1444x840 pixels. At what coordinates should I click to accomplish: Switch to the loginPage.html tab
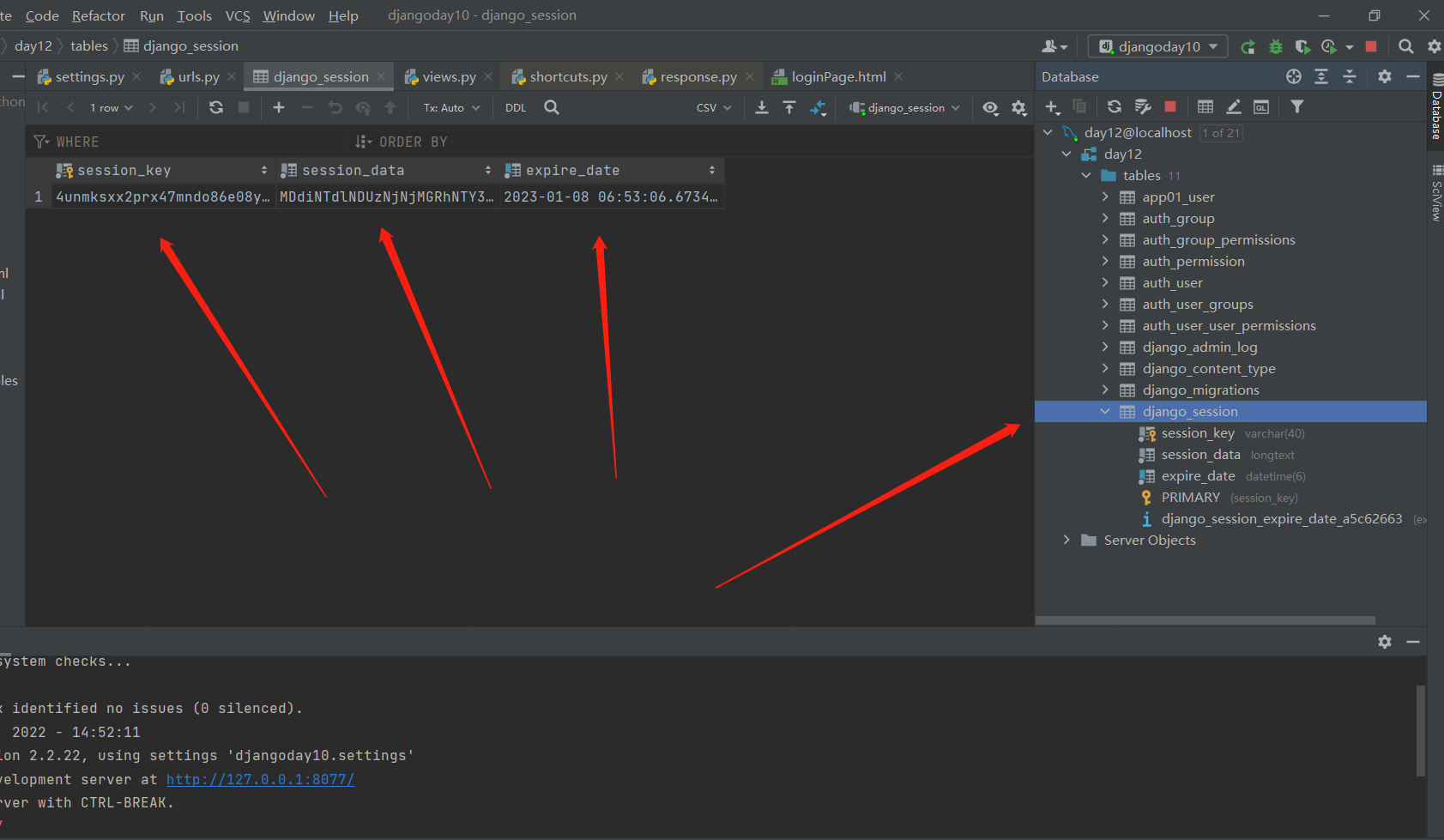pos(838,76)
